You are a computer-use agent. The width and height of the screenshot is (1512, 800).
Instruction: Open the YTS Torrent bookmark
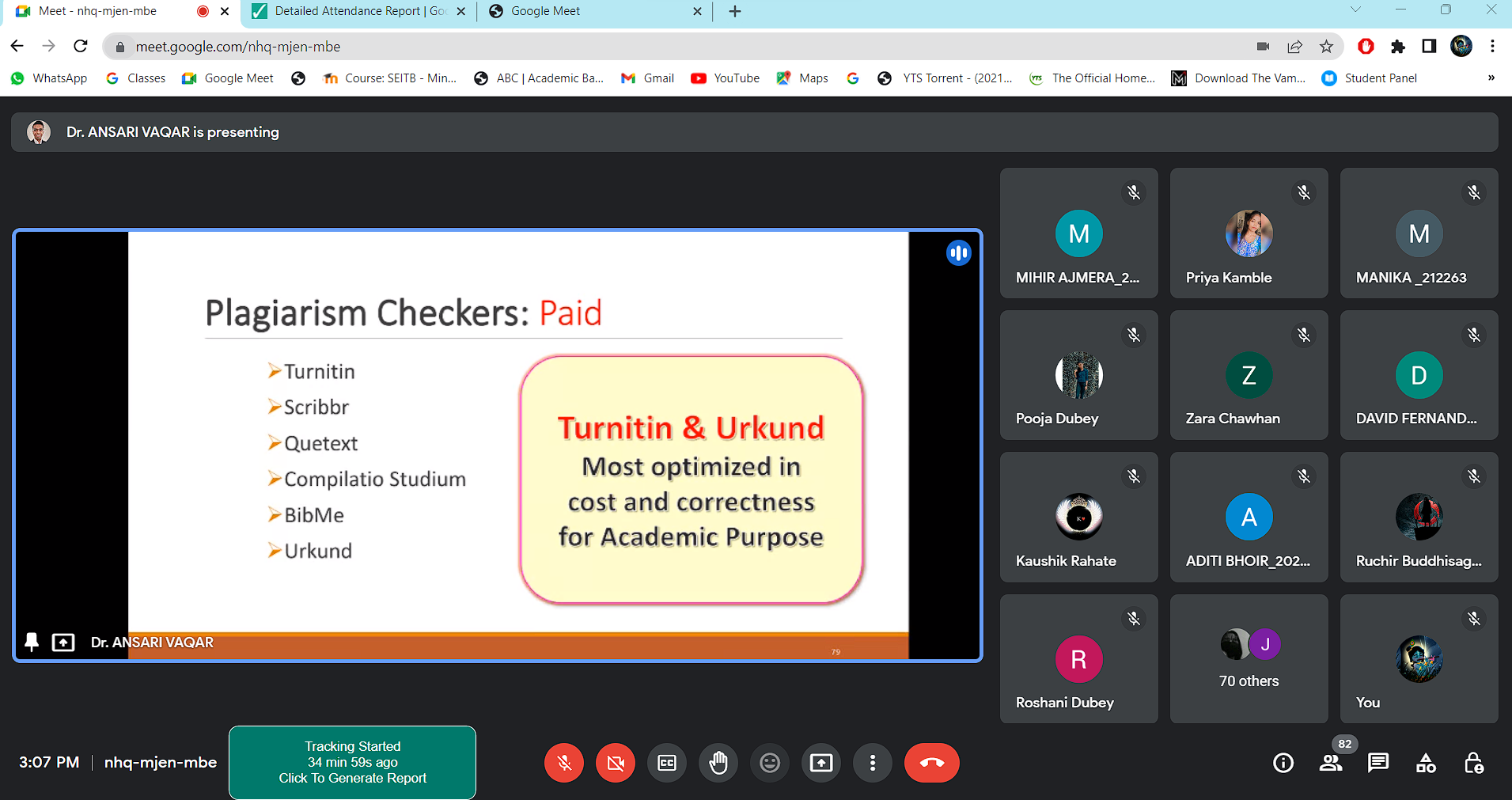(x=945, y=78)
